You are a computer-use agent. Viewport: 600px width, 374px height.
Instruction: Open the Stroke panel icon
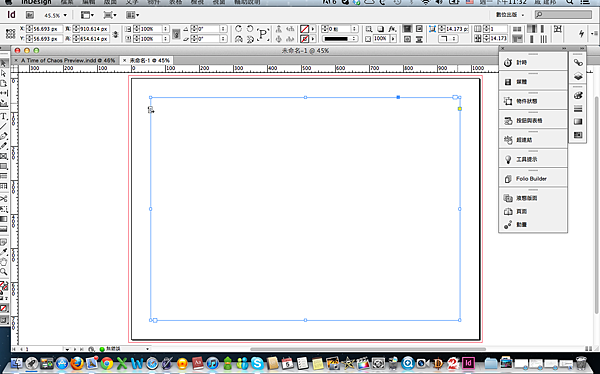coord(578,109)
